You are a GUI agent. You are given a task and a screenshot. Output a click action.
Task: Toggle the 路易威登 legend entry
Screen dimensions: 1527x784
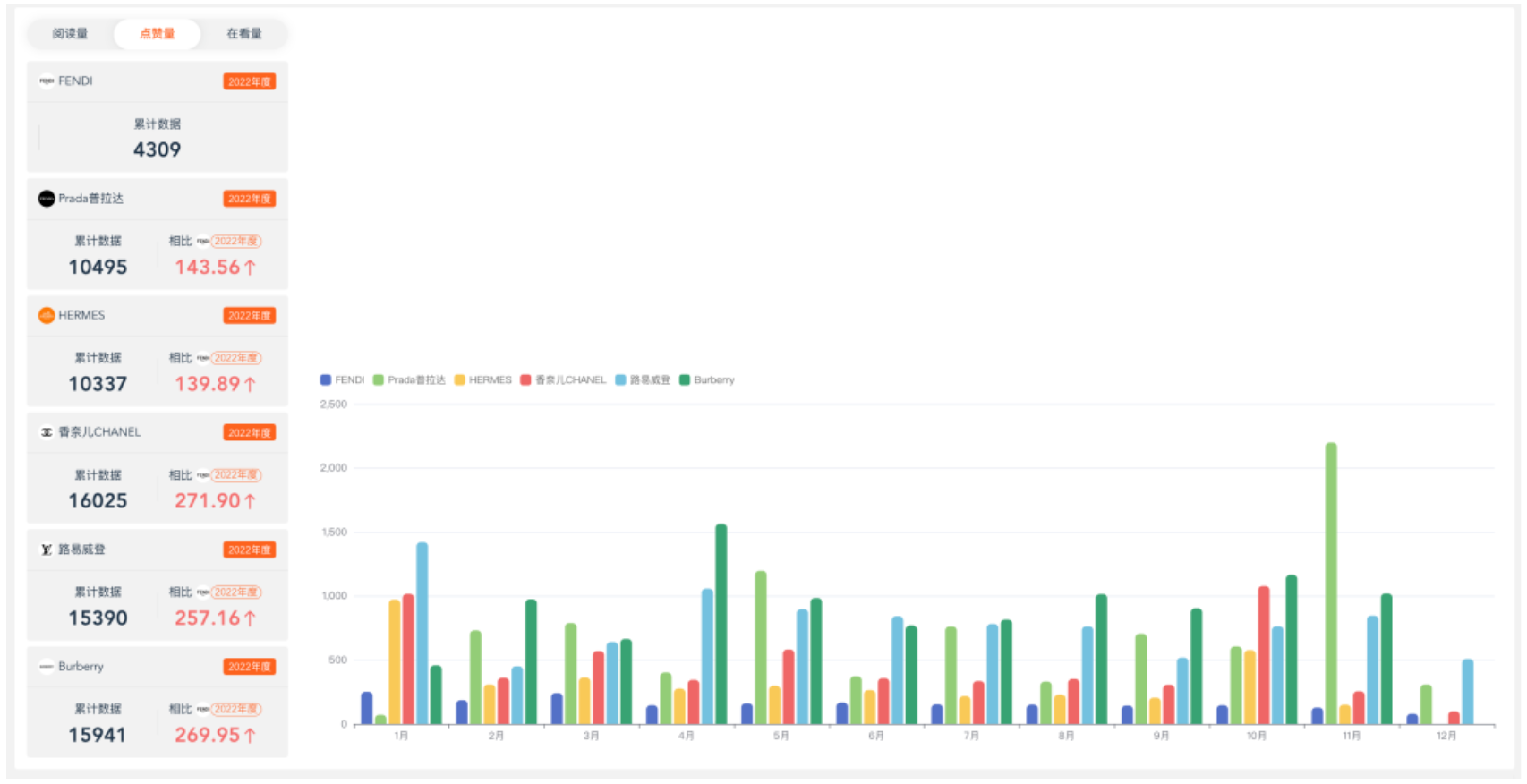[x=643, y=380]
